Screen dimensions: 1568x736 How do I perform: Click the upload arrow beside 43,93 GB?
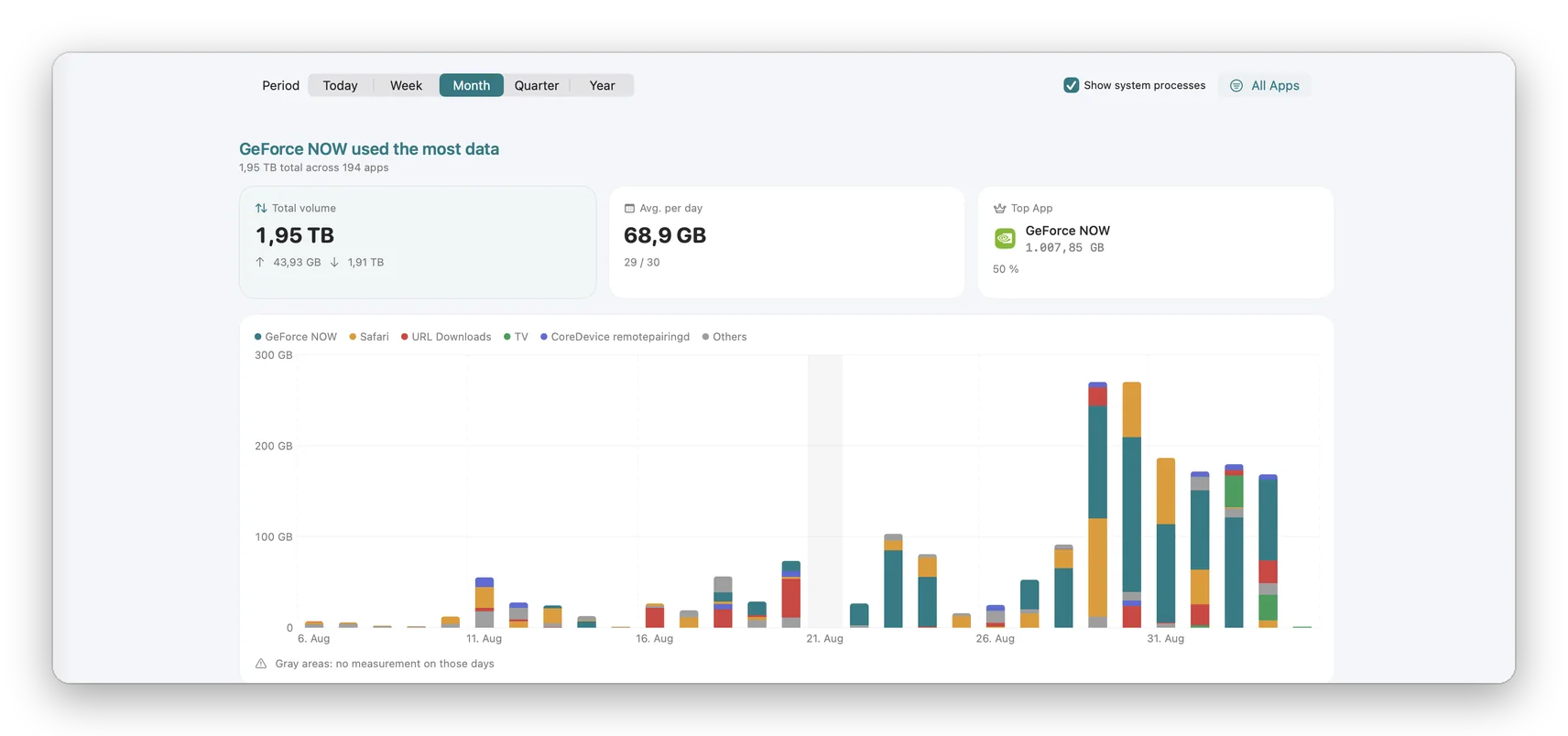point(260,263)
